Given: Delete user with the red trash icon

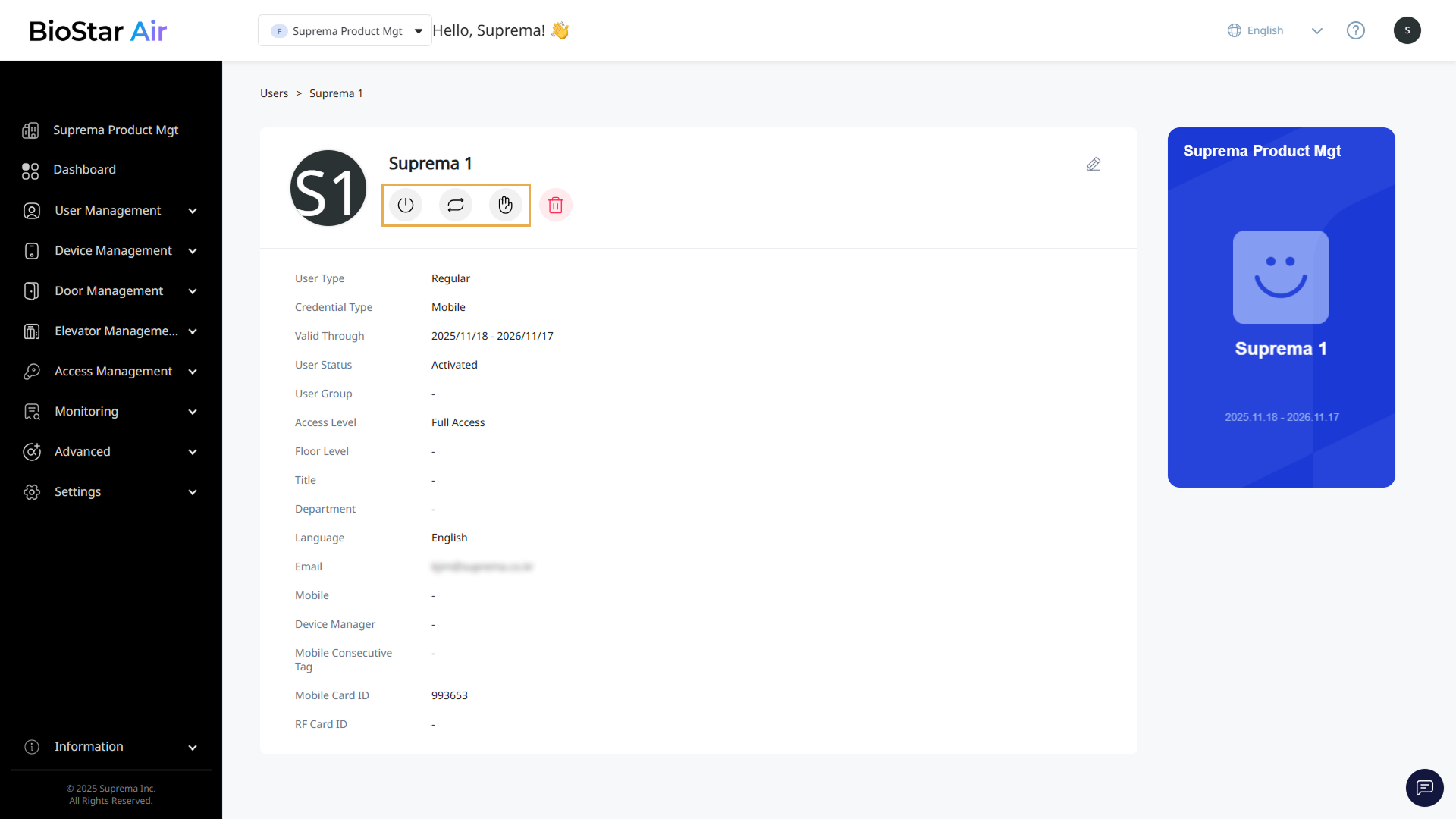Looking at the screenshot, I should tap(556, 205).
